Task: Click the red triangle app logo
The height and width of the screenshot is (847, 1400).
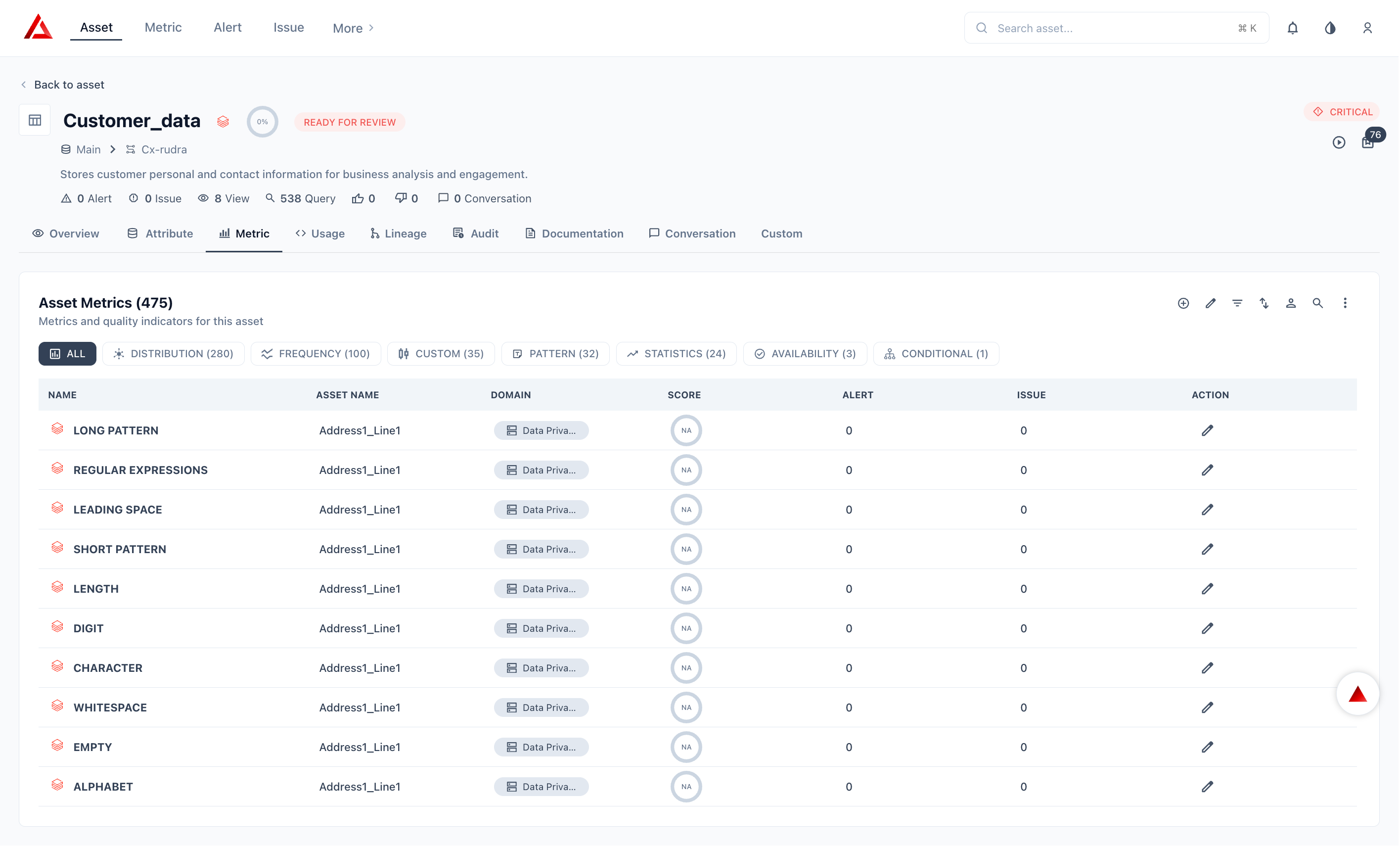Action: point(38,27)
